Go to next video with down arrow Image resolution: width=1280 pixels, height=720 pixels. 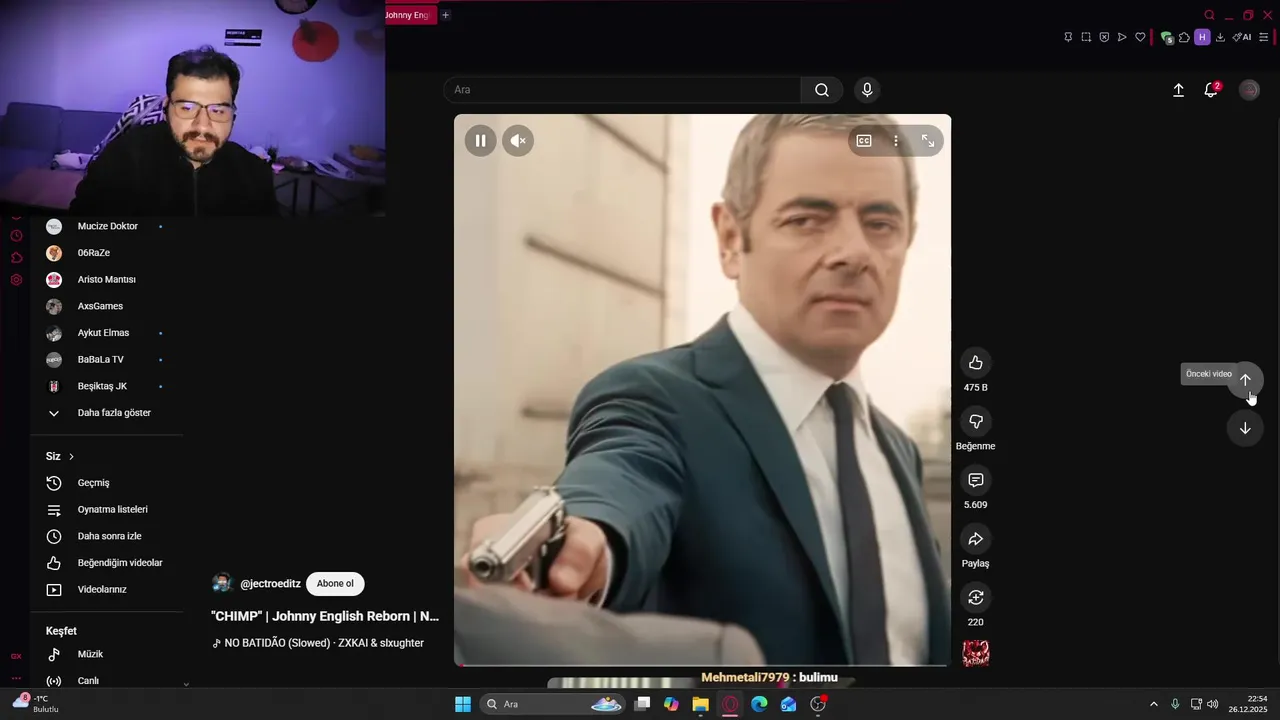pyautogui.click(x=1245, y=428)
